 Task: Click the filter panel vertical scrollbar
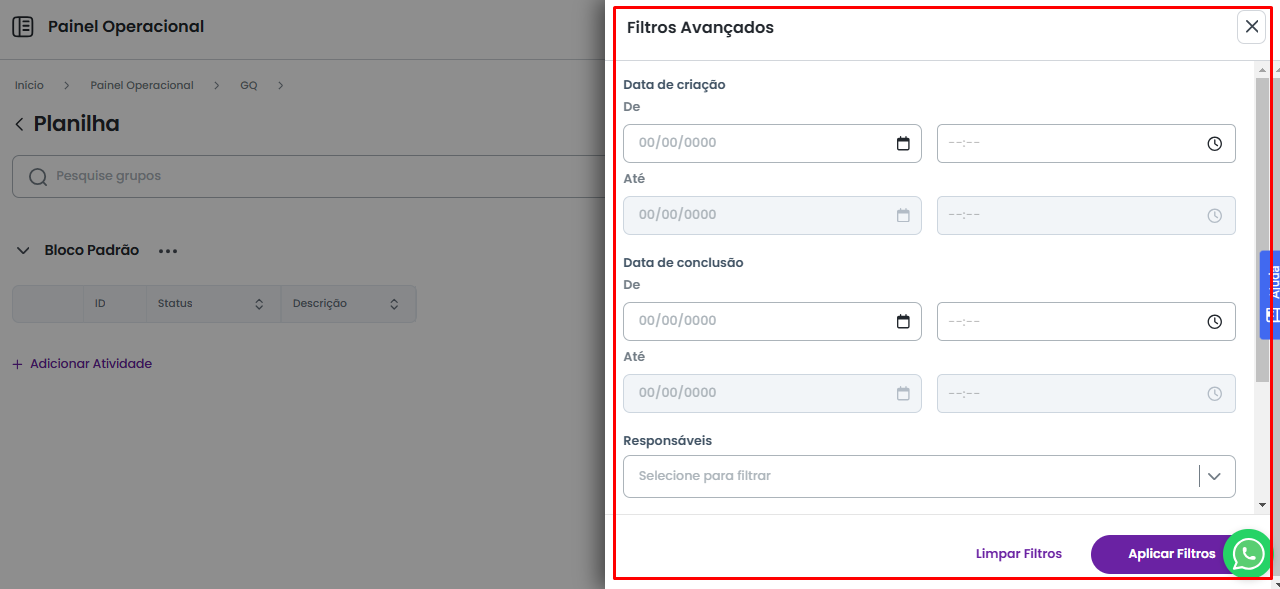1262,228
